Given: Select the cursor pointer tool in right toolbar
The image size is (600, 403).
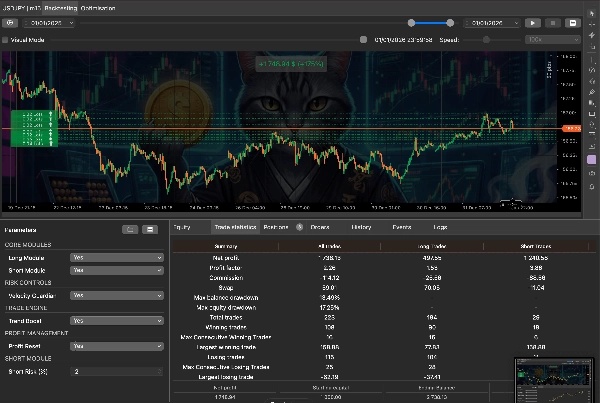Looking at the screenshot, I should click(x=592, y=13).
